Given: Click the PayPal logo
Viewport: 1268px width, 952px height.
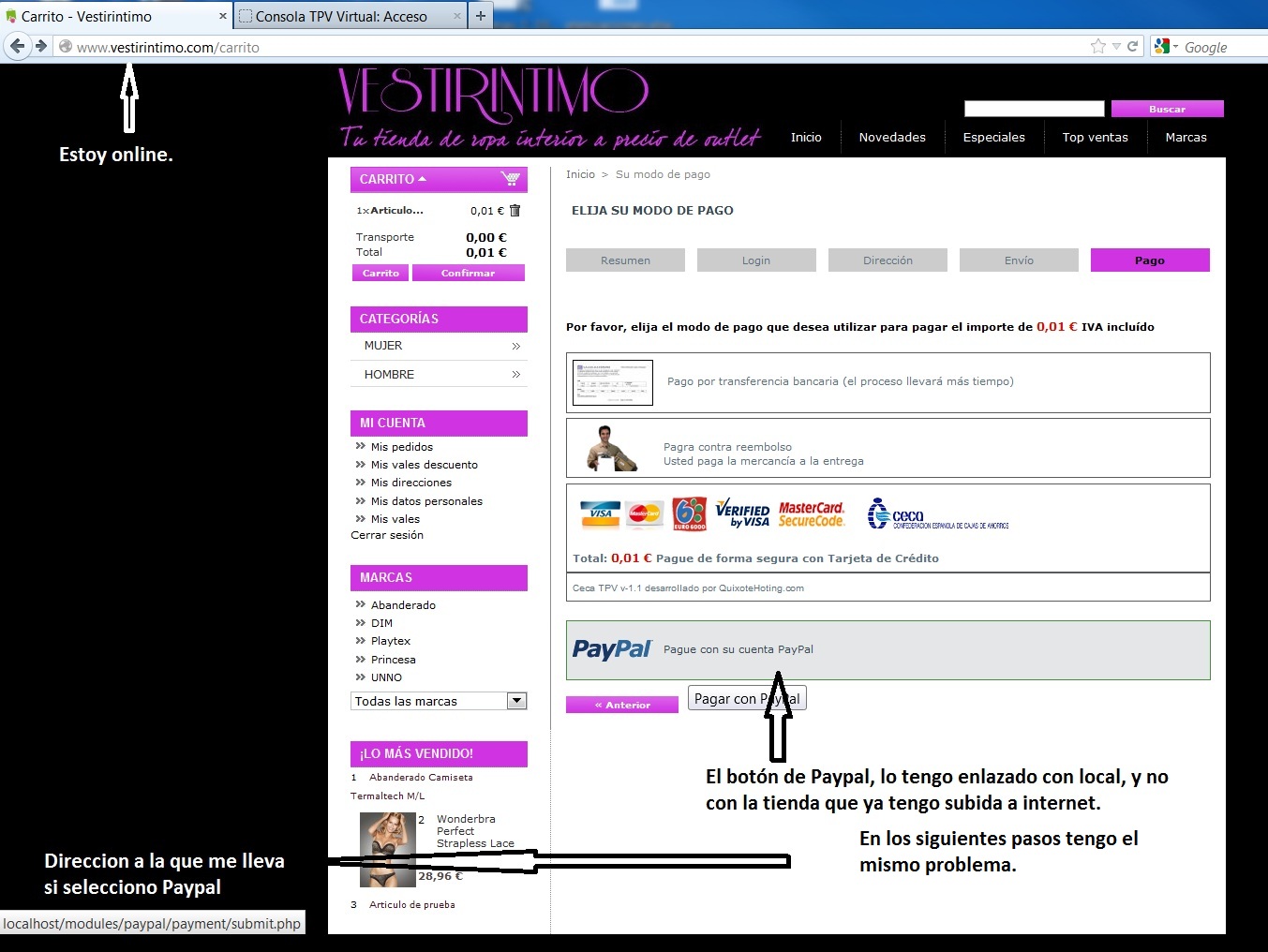Looking at the screenshot, I should pyautogui.click(x=612, y=649).
